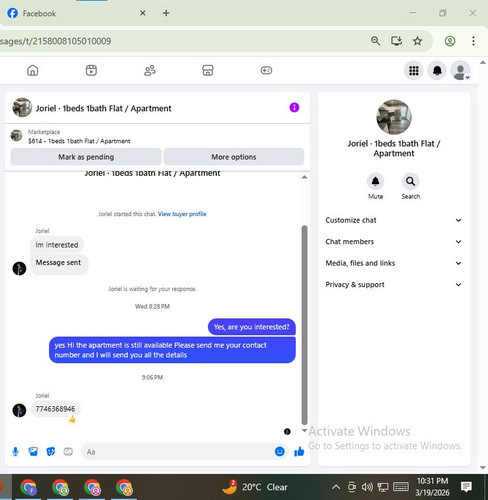The image size is (488, 500).
Task: Open the account profile avatar menu
Action: [460, 70]
